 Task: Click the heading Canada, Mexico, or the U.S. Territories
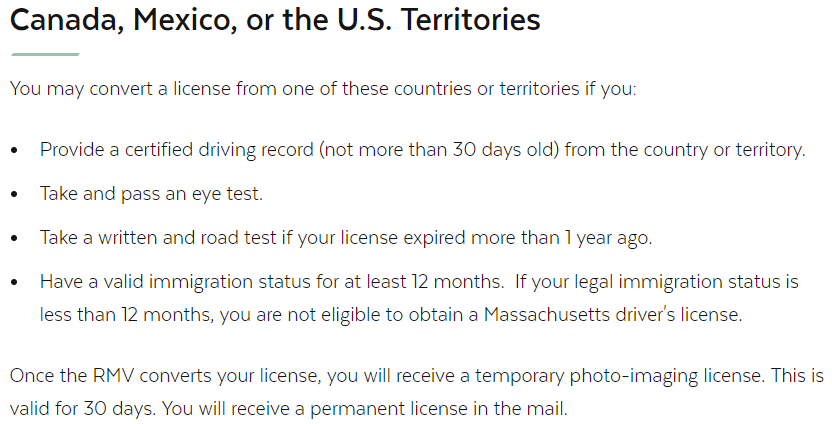(275, 20)
